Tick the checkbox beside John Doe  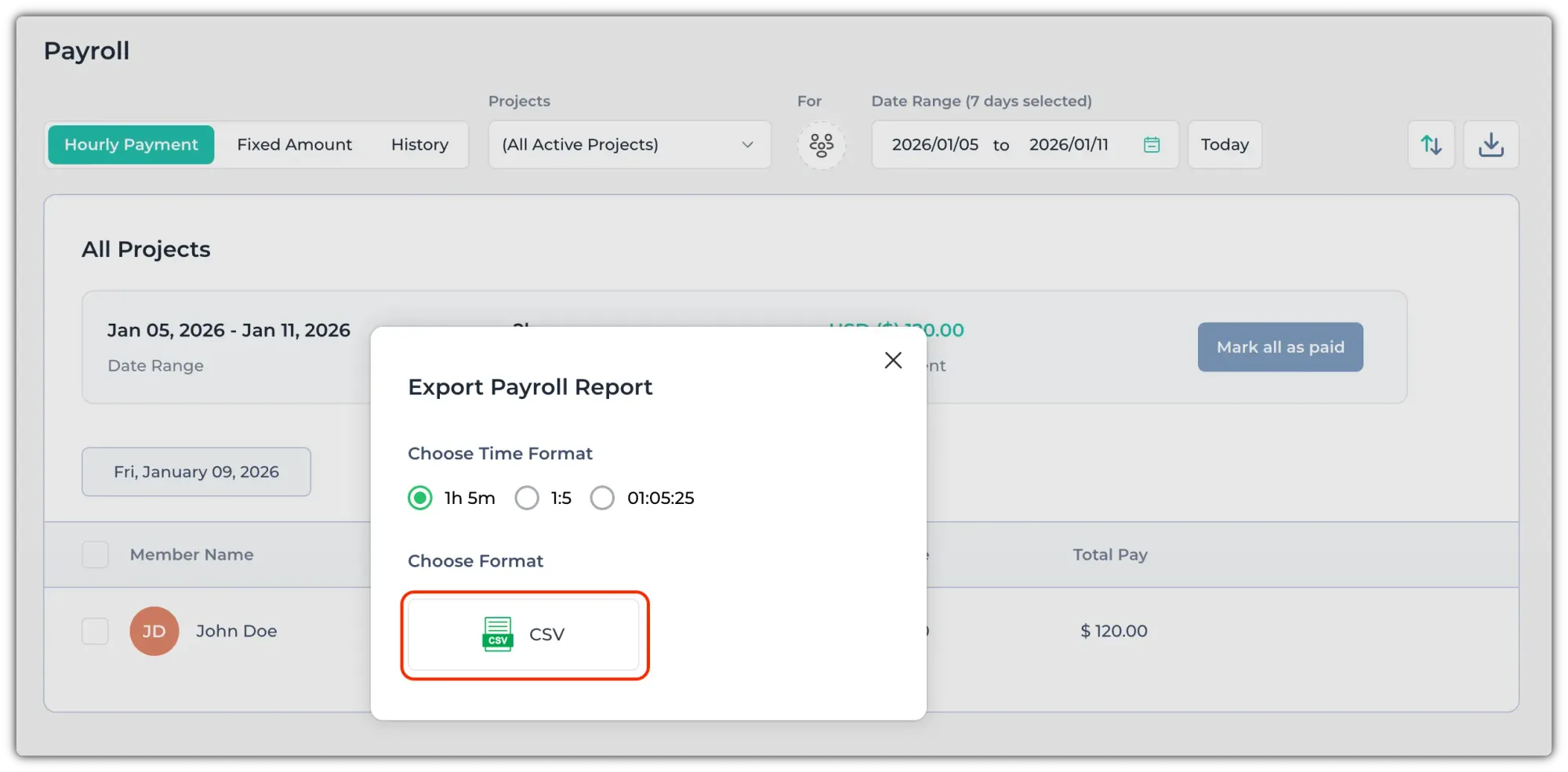[96, 631]
